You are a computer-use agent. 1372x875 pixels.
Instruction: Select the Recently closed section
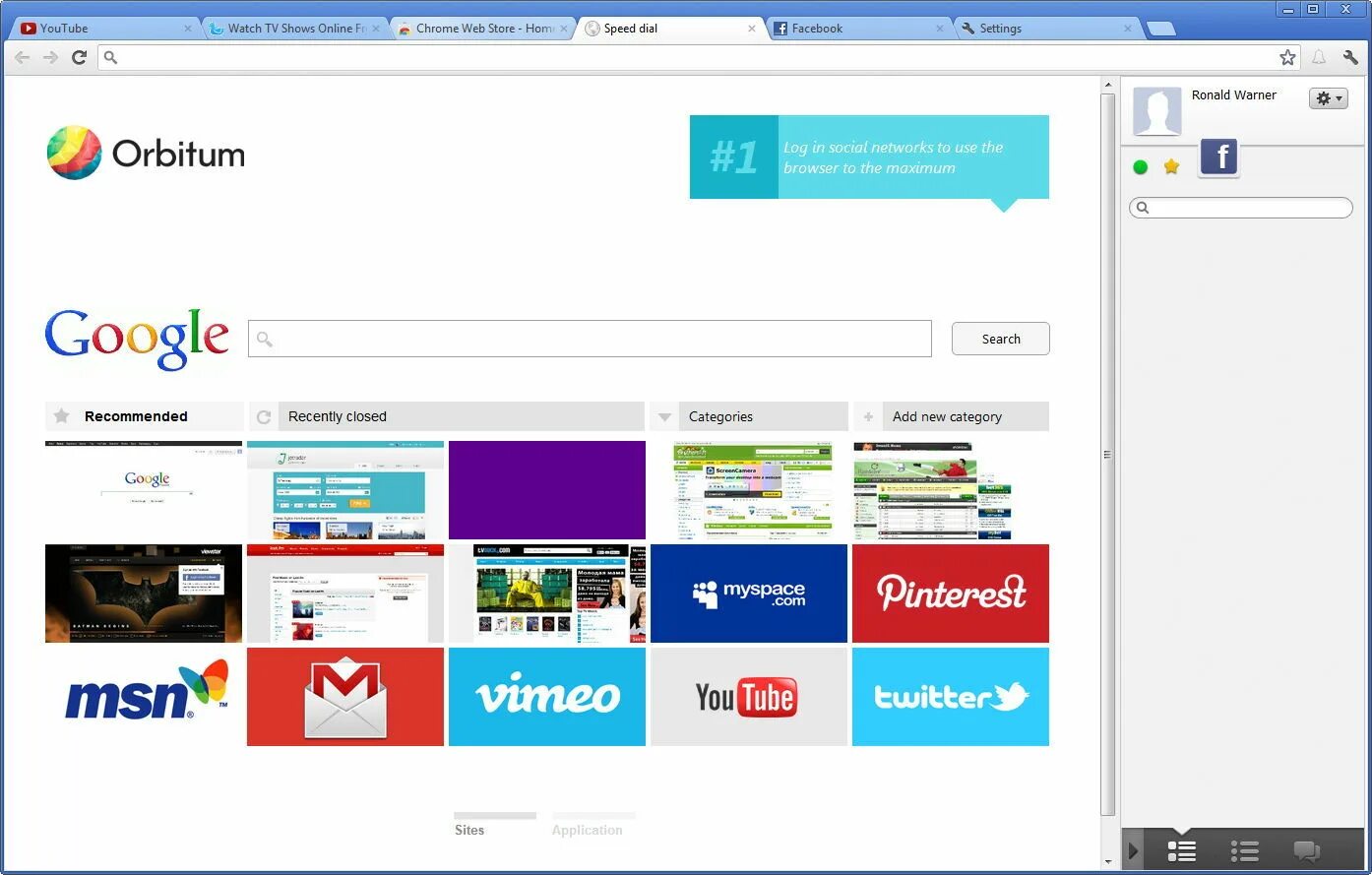click(x=447, y=416)
